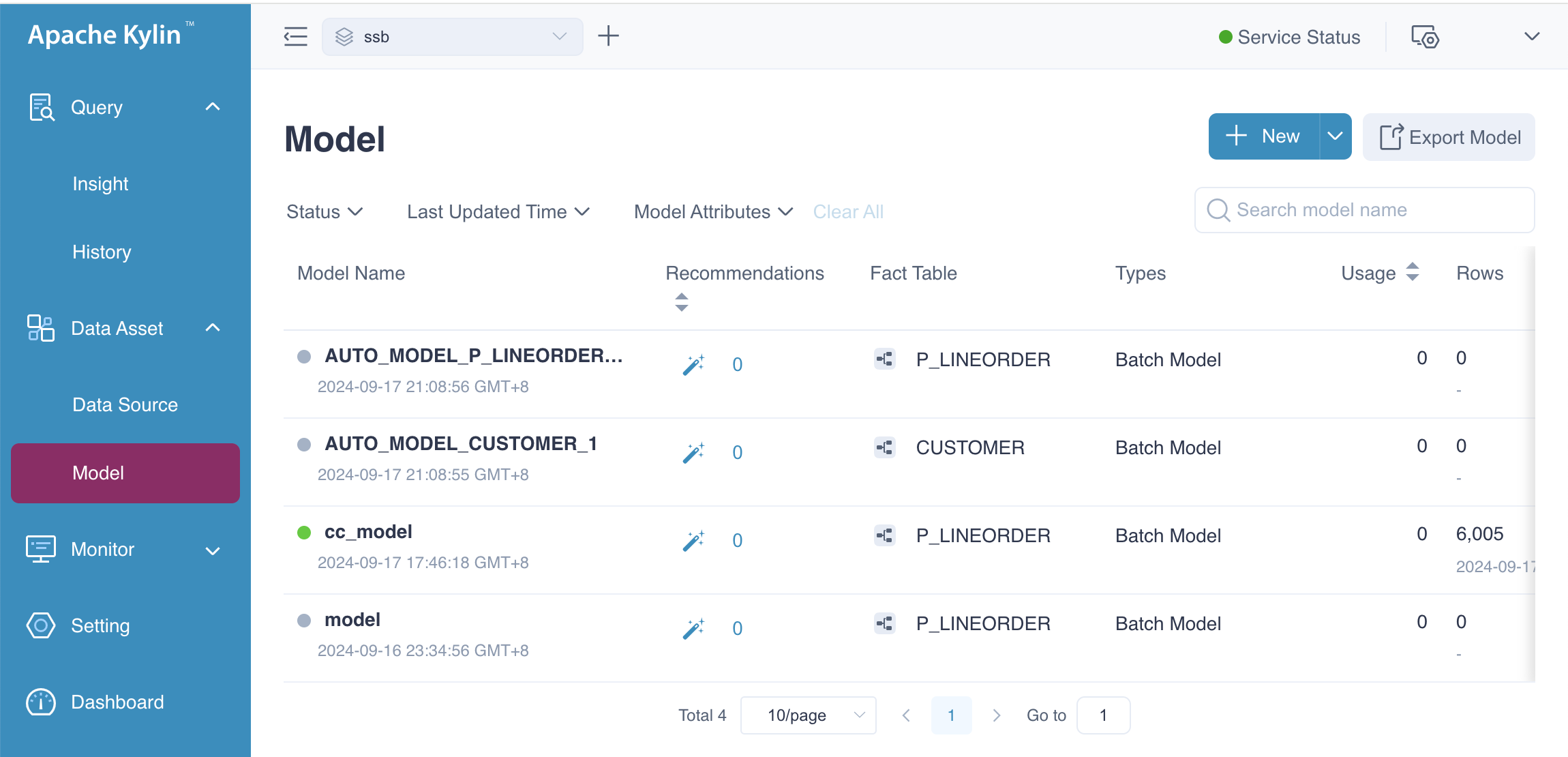Viewport: 1568px width, 757px height.
Task: Collapse the Query menu section
Action: coord(213,107)
